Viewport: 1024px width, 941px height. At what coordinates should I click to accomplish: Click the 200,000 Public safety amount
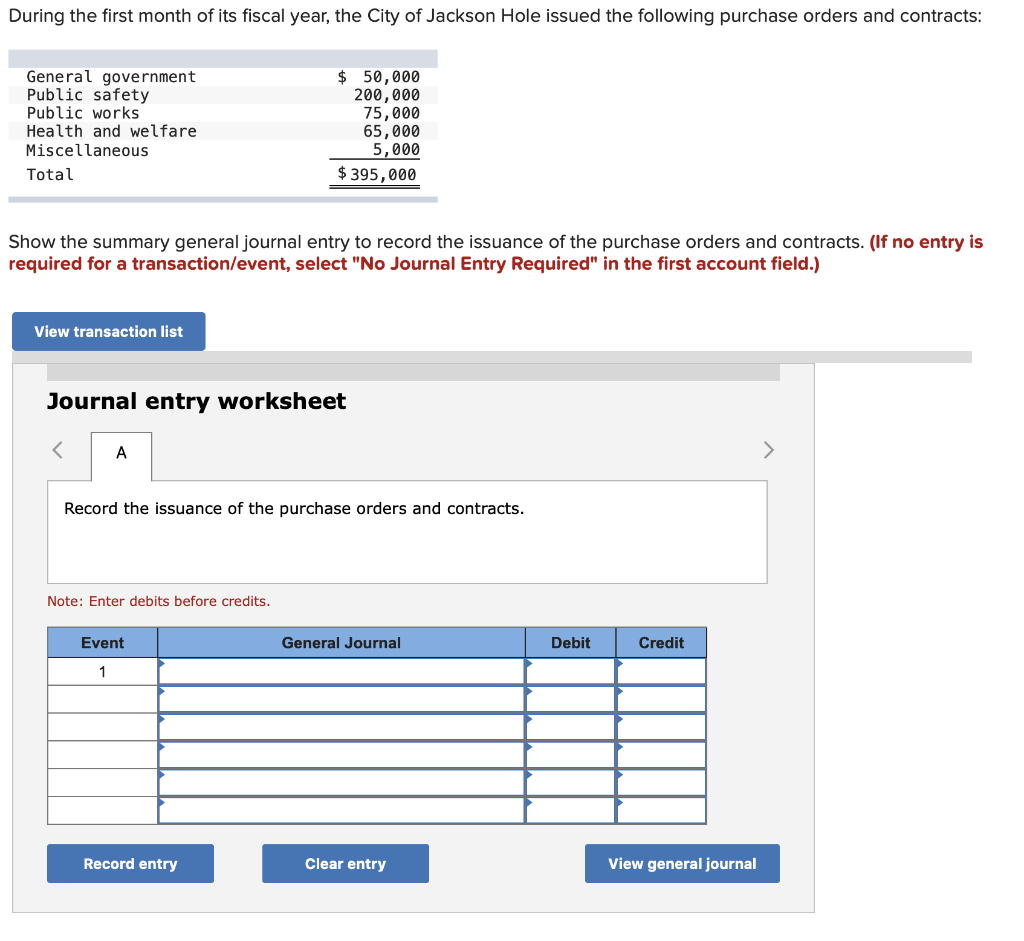[x=387, y=95]
